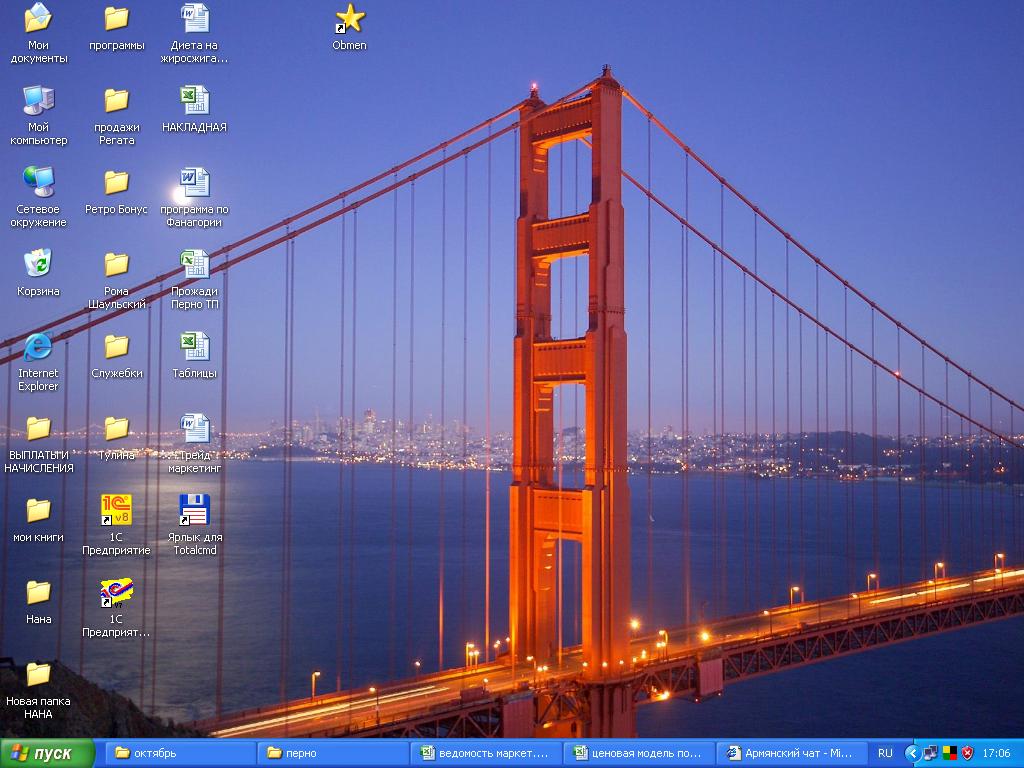
Task: Switch to the перно taskbar window
Action: pos(332,753)
